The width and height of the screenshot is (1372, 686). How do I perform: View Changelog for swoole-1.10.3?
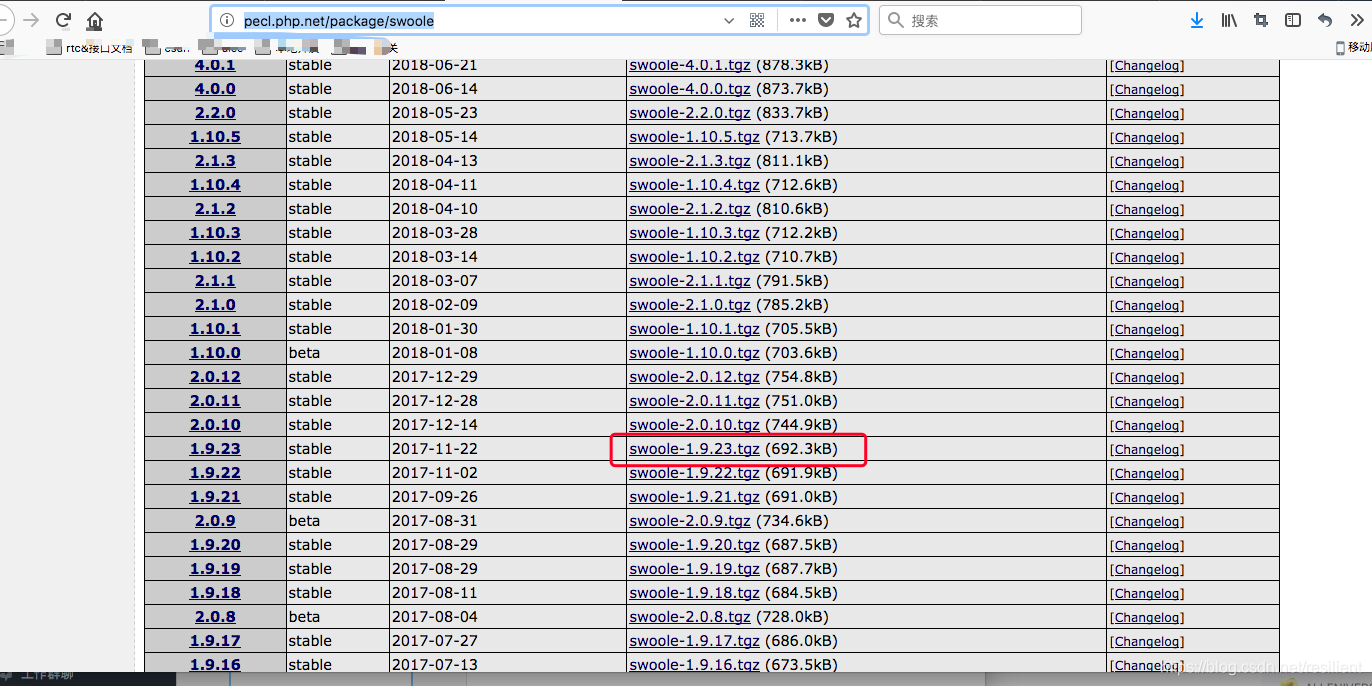[x=1146, y=233]
